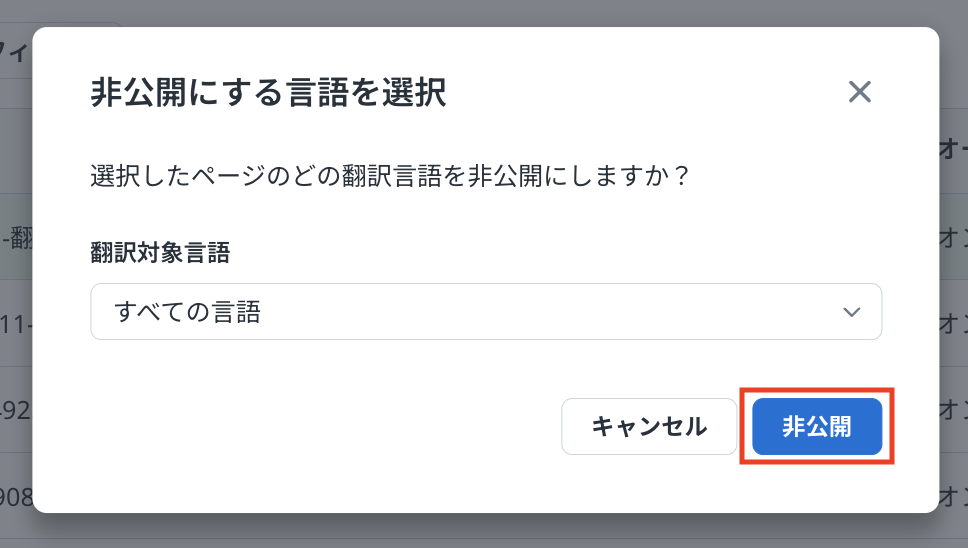Confirm with the blue 非公開 button
This screenshot has width=968, height=548.
click(817, 427)
